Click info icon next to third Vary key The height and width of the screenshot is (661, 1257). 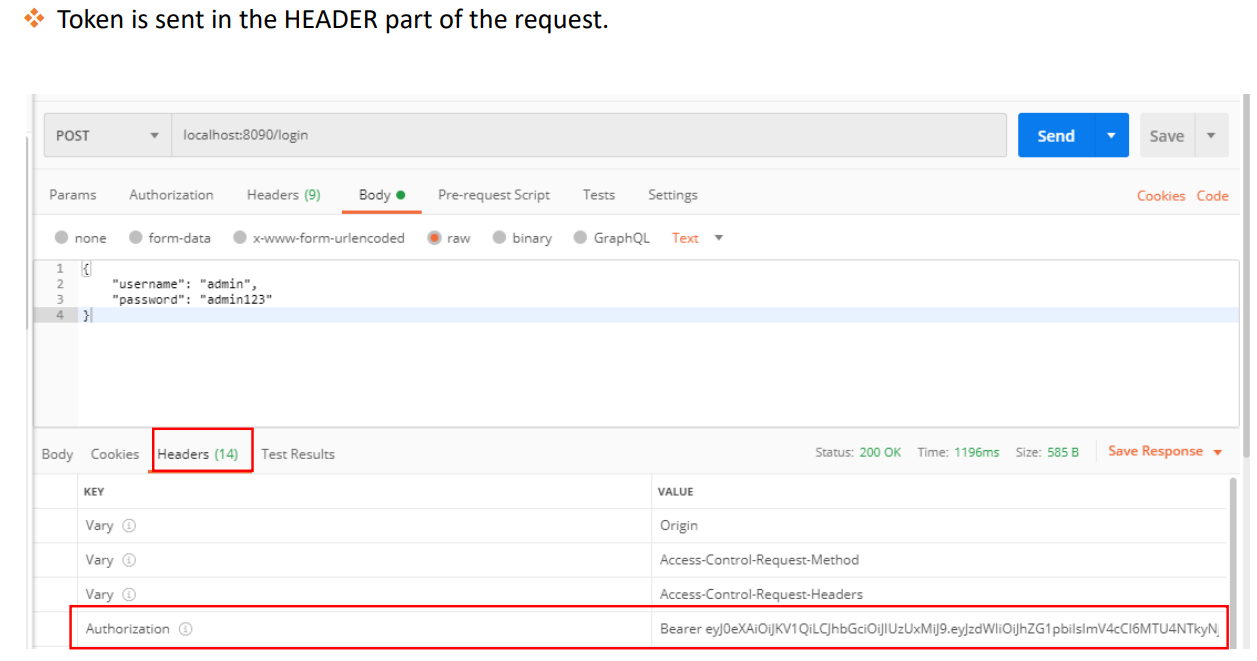click(129, 594)
